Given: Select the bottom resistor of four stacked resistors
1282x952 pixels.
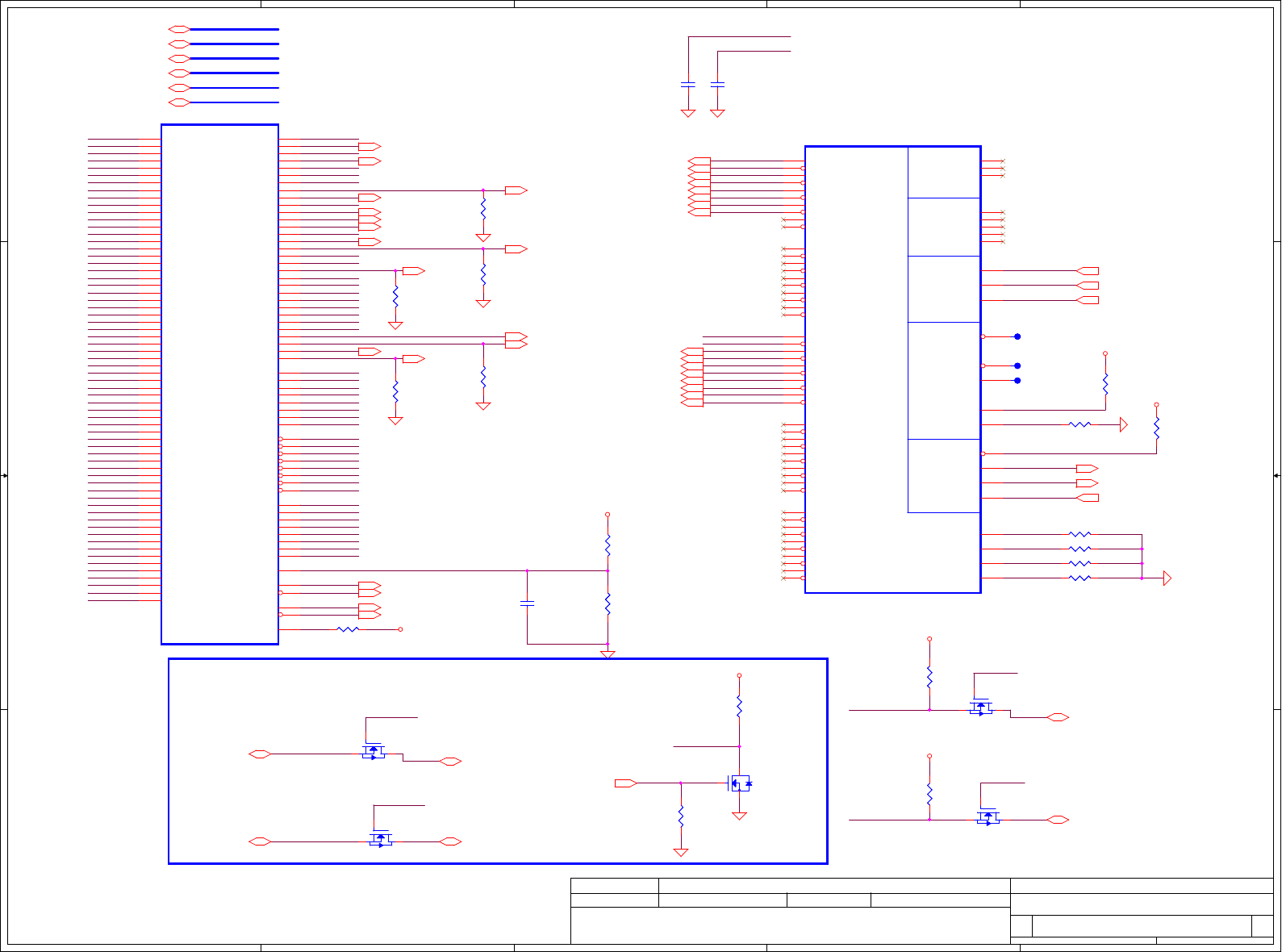Looking at the screenshot, I should pyautogui.click(x=1079, y=578).
